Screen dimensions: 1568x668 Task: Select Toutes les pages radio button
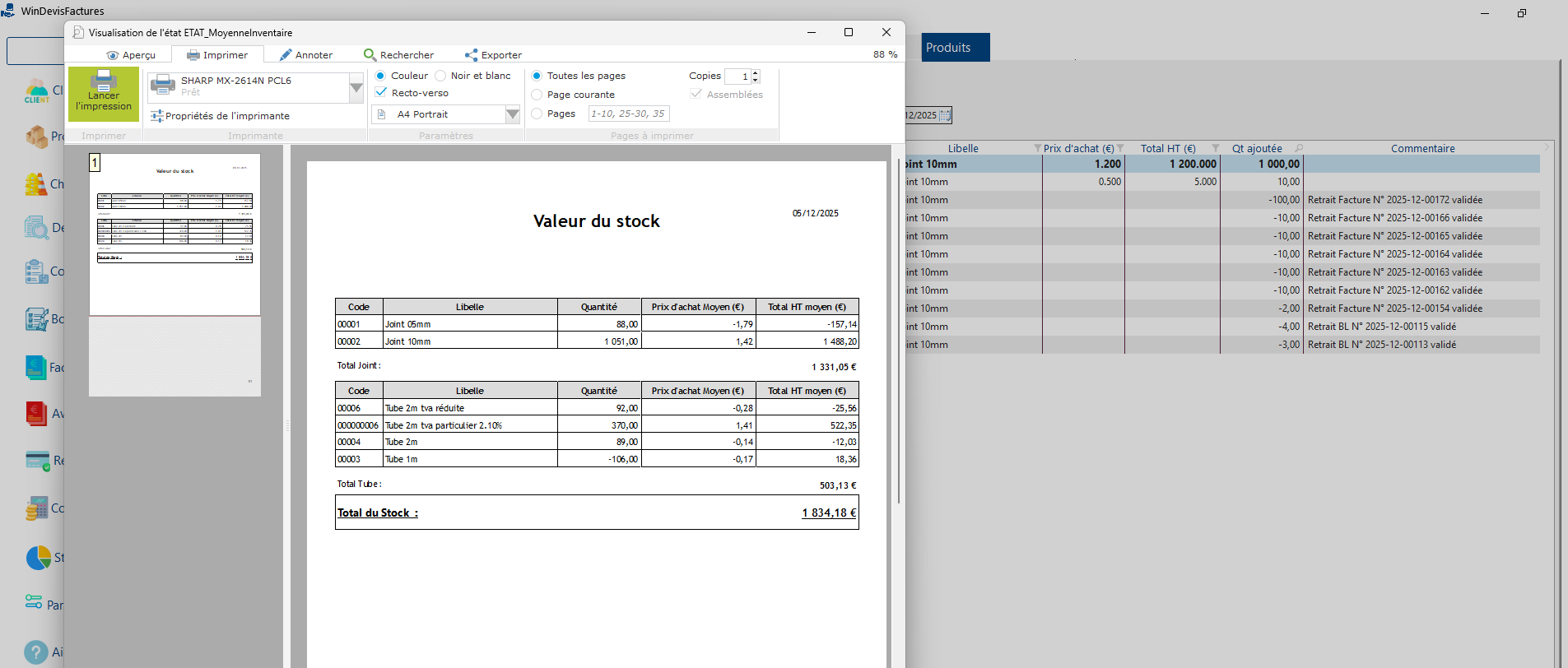[537, 76]
